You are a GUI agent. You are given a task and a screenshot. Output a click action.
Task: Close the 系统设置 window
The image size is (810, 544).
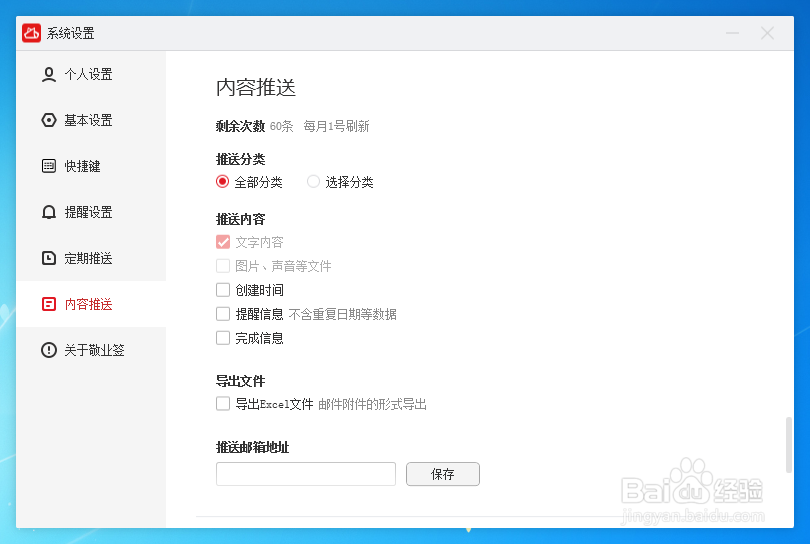point(768,34)
